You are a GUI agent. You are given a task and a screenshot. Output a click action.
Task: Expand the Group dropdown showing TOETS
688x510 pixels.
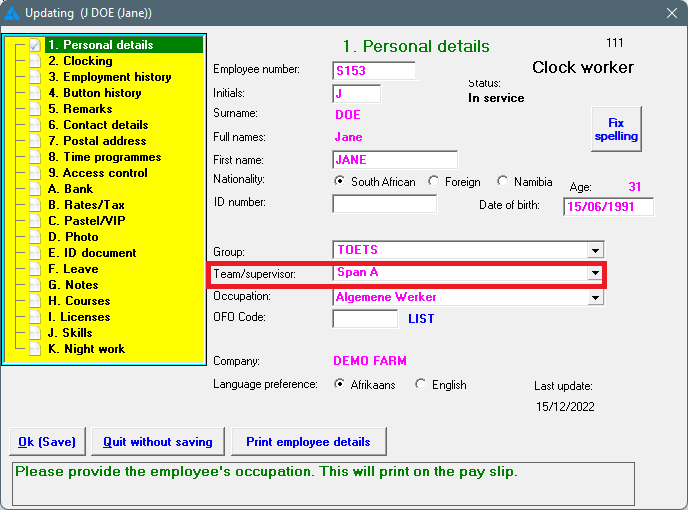[x=595, y=251]
